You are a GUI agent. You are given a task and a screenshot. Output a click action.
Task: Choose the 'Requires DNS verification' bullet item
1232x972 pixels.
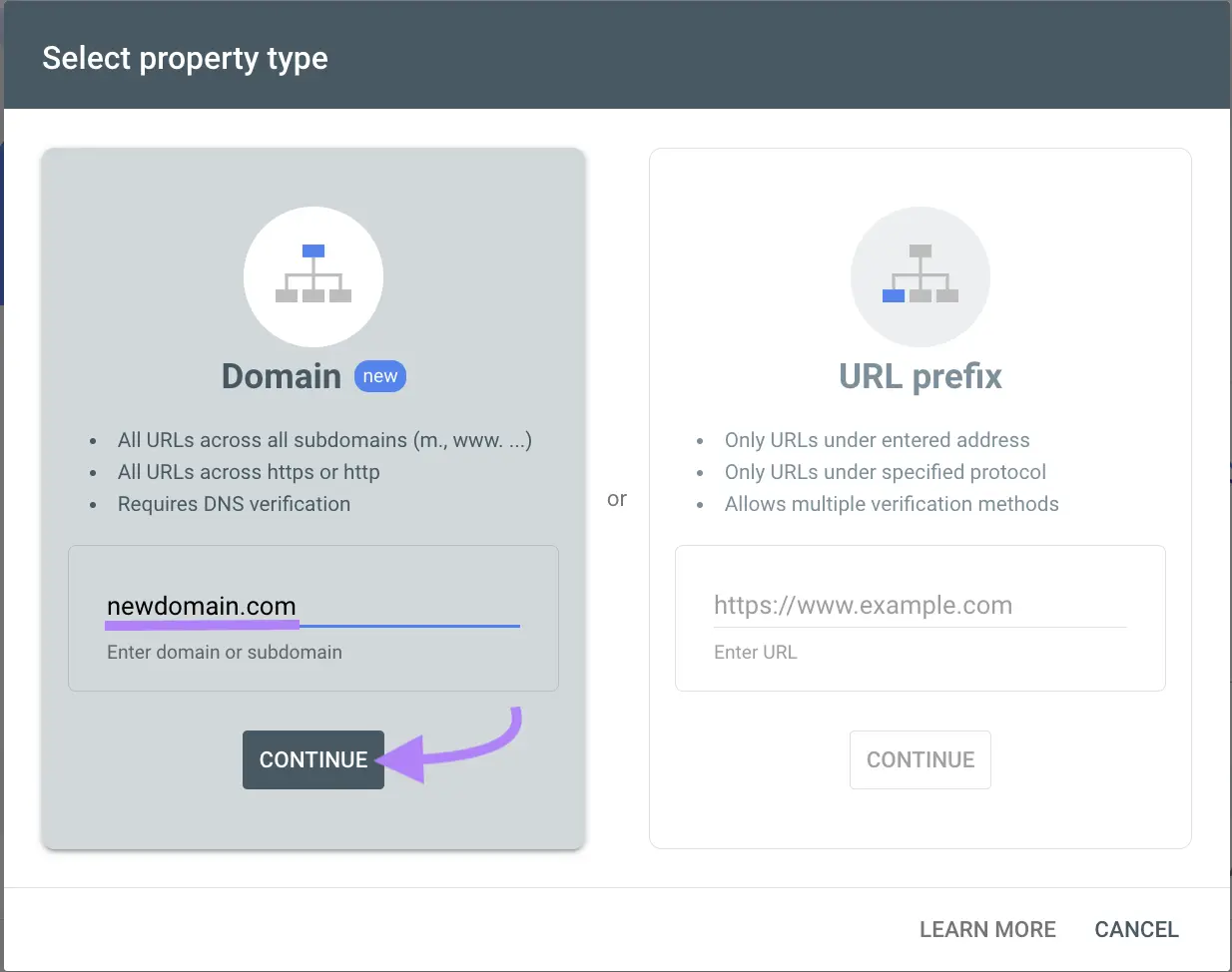point(234,504)
